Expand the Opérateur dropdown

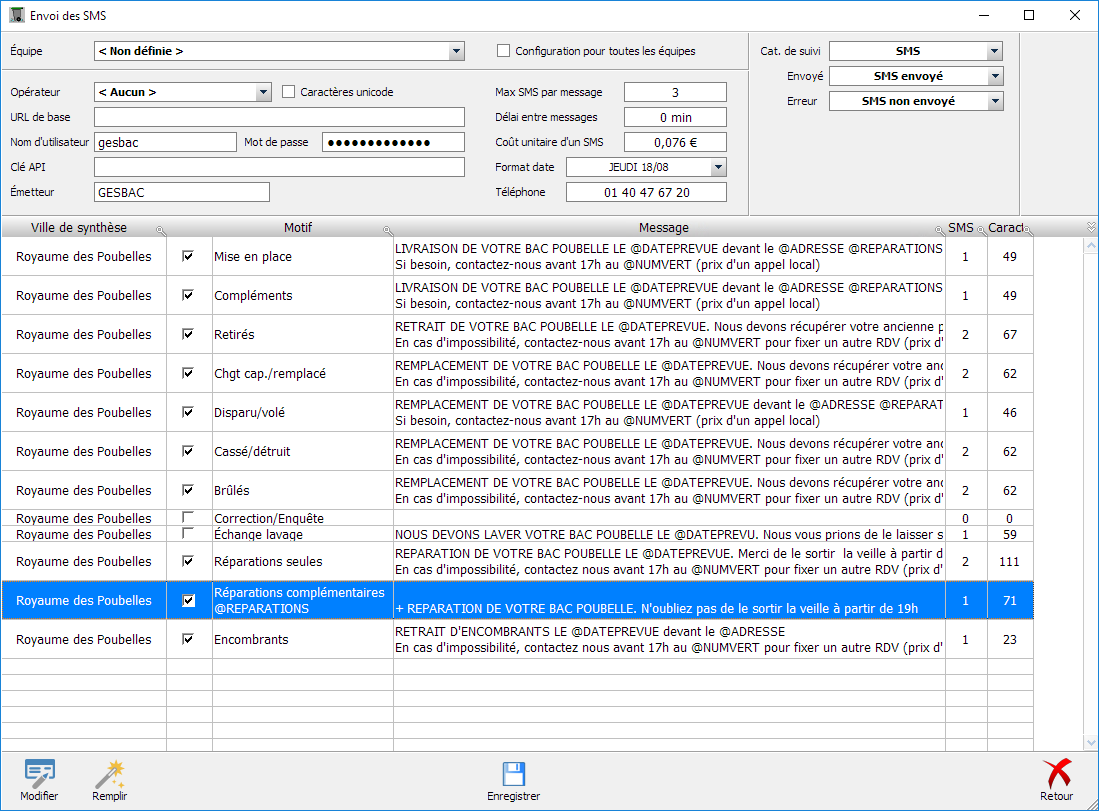tap(264, 92)
